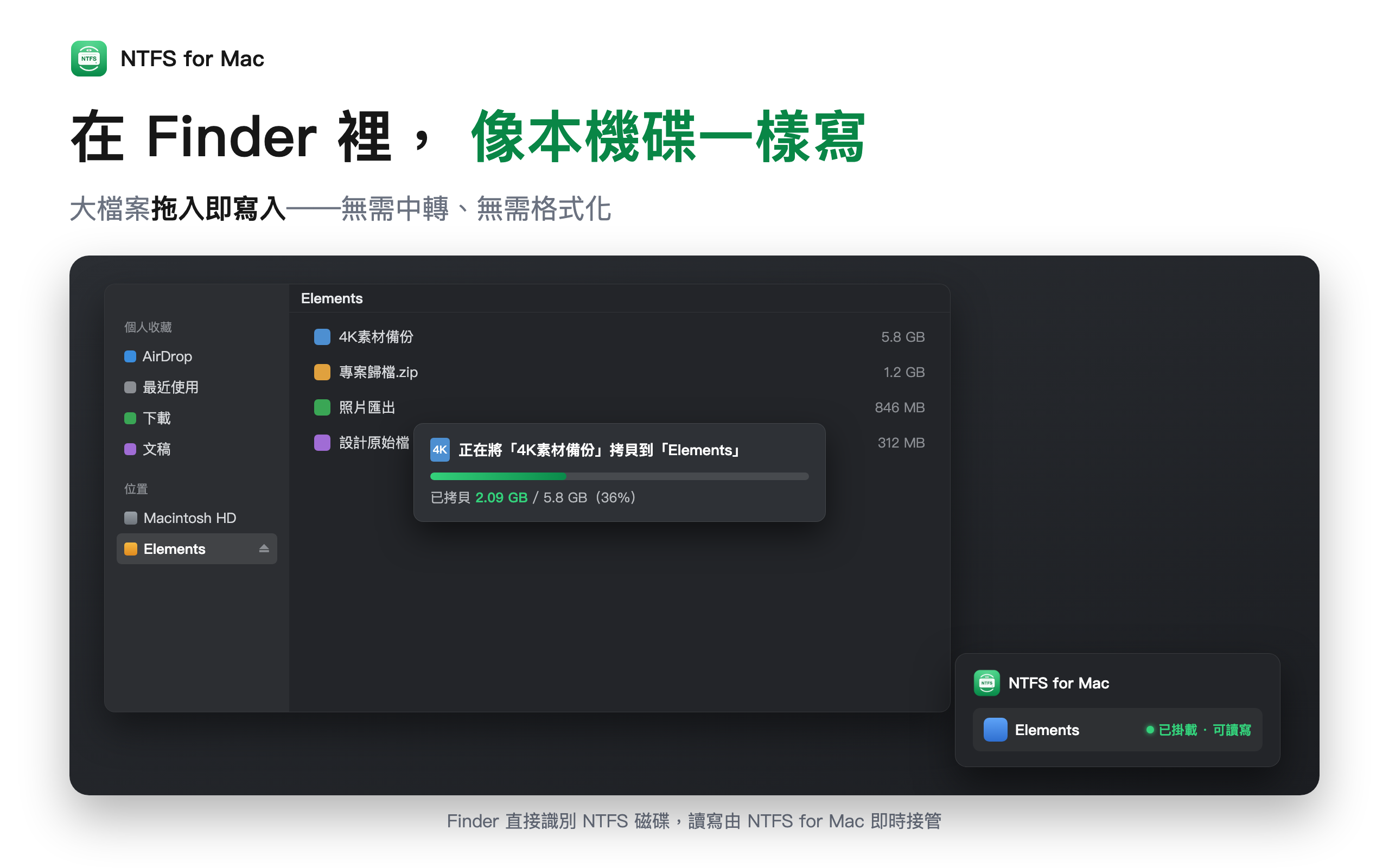Click the NTFS for Mac icon in status panel
The image size is (1389, 868).
[986, 683]
